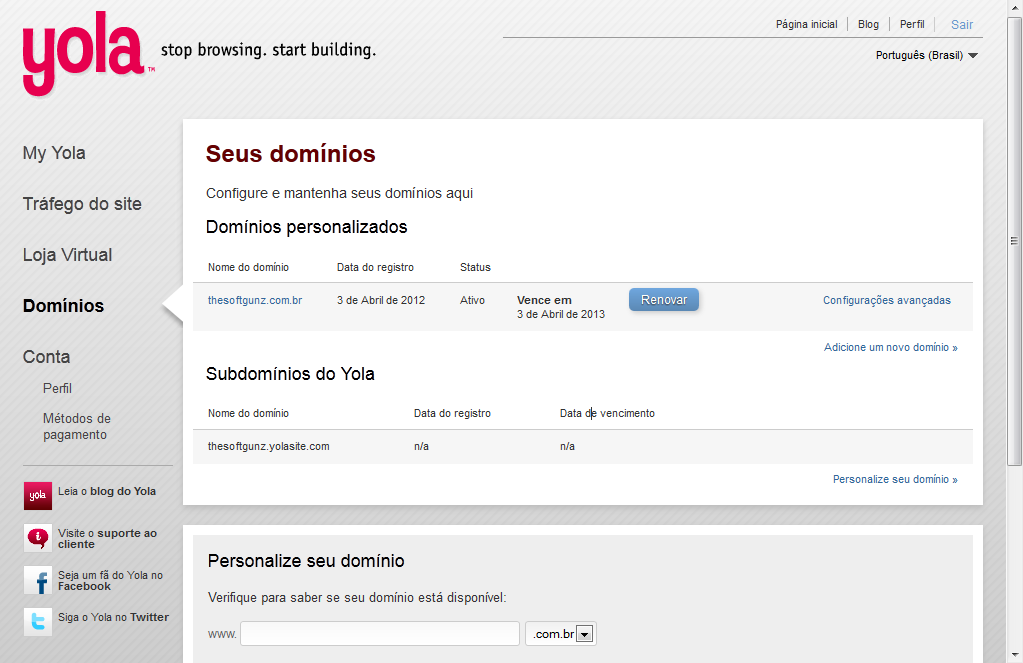The width and height of the screenshot is (1023, 663).
Task: Open Tráfego do site section
Action: tap(82, 204)
